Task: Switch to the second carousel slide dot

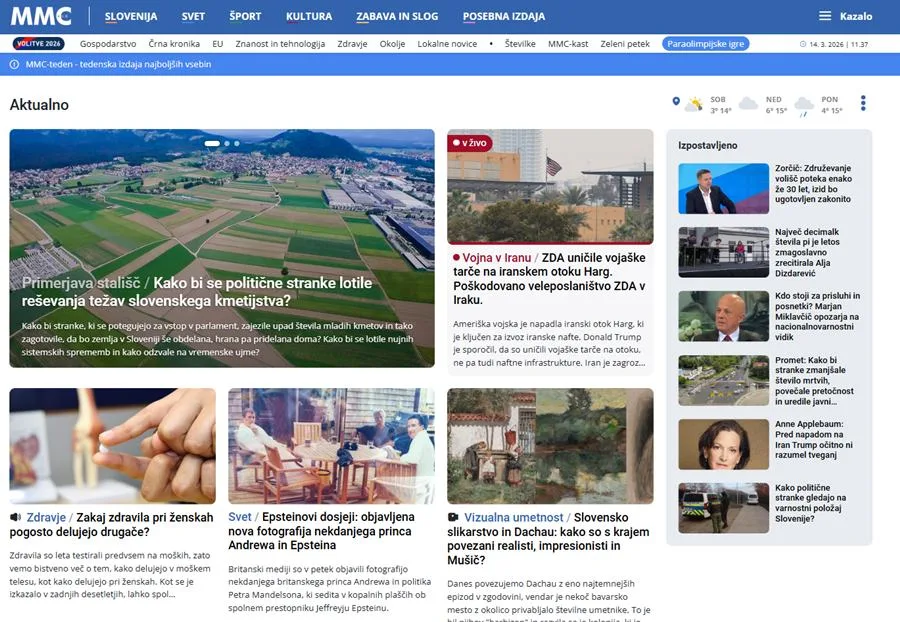Action: [x=227, y=143]
